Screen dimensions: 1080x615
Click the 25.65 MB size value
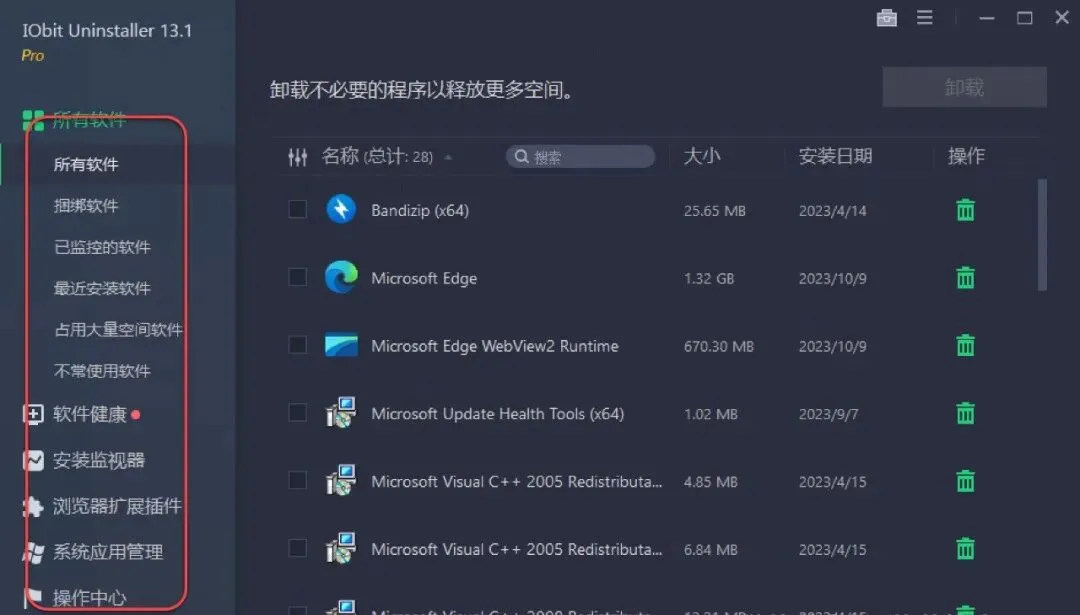(714, 211)
